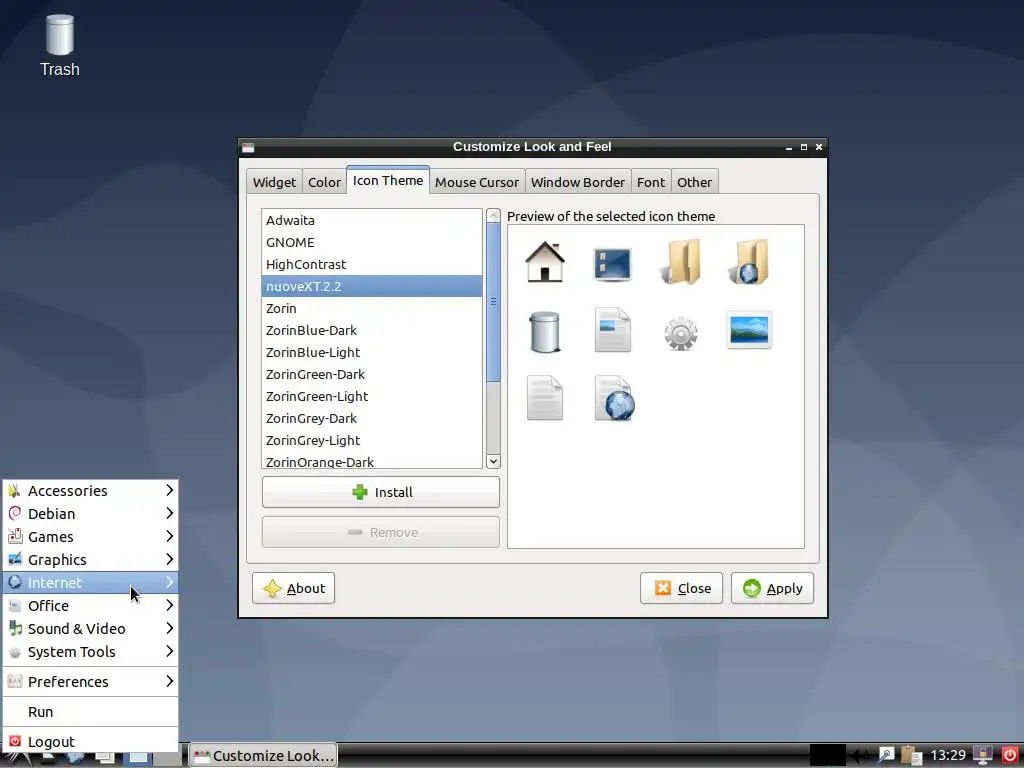1024x768 pixels.
Task: Select the Zorin icon theme
Action: click(372, 308)
